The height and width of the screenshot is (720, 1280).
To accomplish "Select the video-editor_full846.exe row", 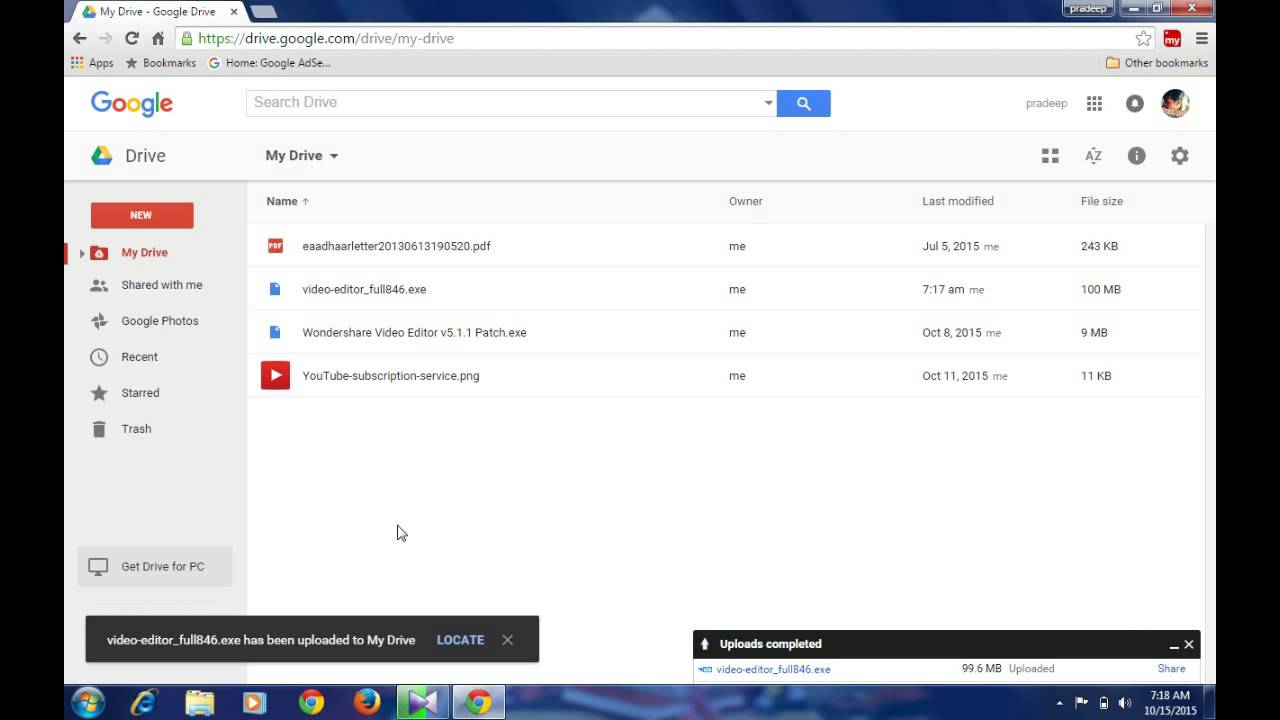I will 725,289.
